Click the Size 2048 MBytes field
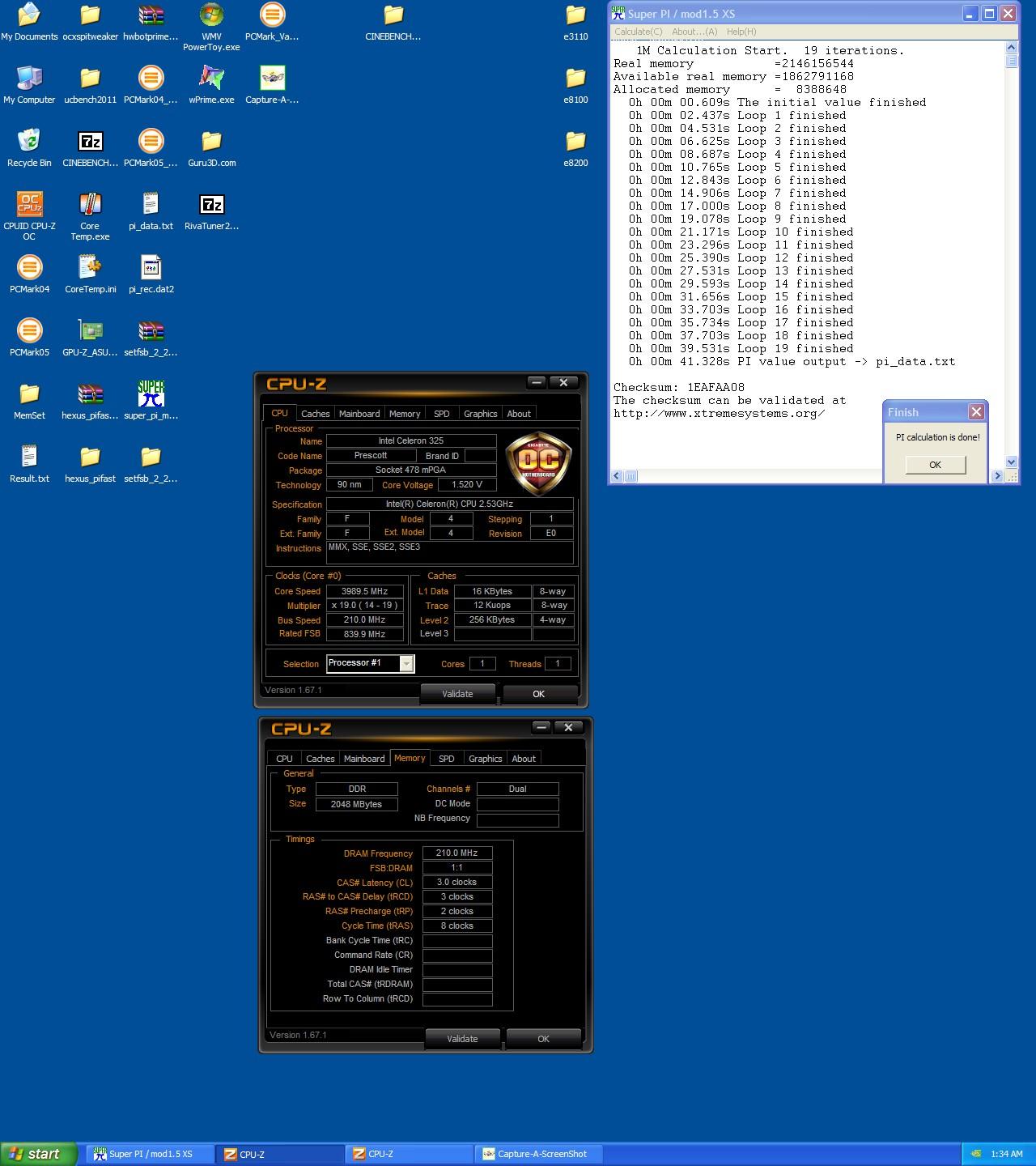The height and width of the screenshot is (1166, 1036). (356, 804)
